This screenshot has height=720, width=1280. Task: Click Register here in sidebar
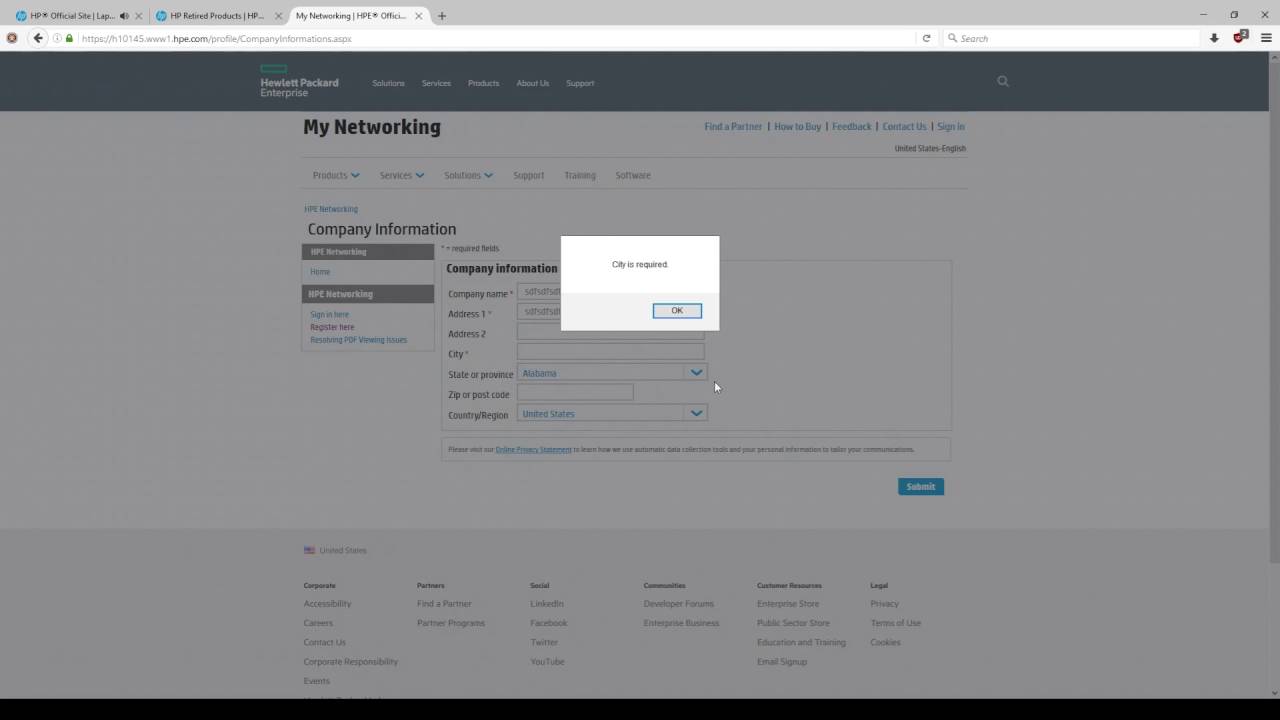[332, 327]
